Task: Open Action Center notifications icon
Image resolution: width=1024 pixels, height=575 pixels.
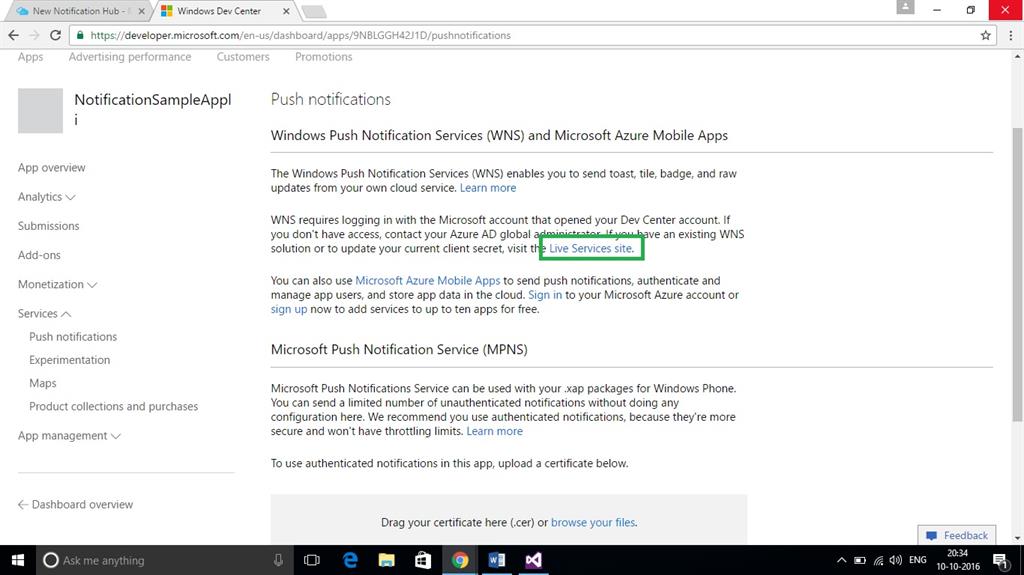Action: [1001, 561]
